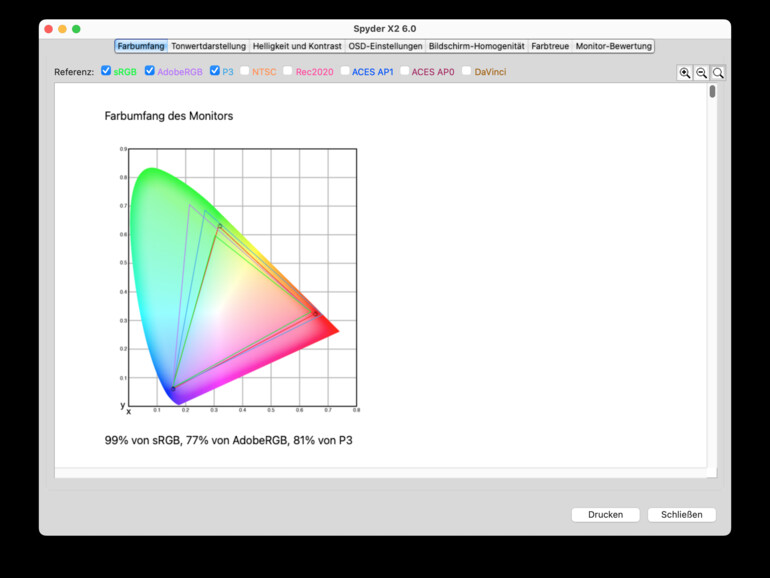The width and height of the screenshot is (770, 578).
Task: Switch to the Tonwertdarstellung tab
Action: point(208,46)
